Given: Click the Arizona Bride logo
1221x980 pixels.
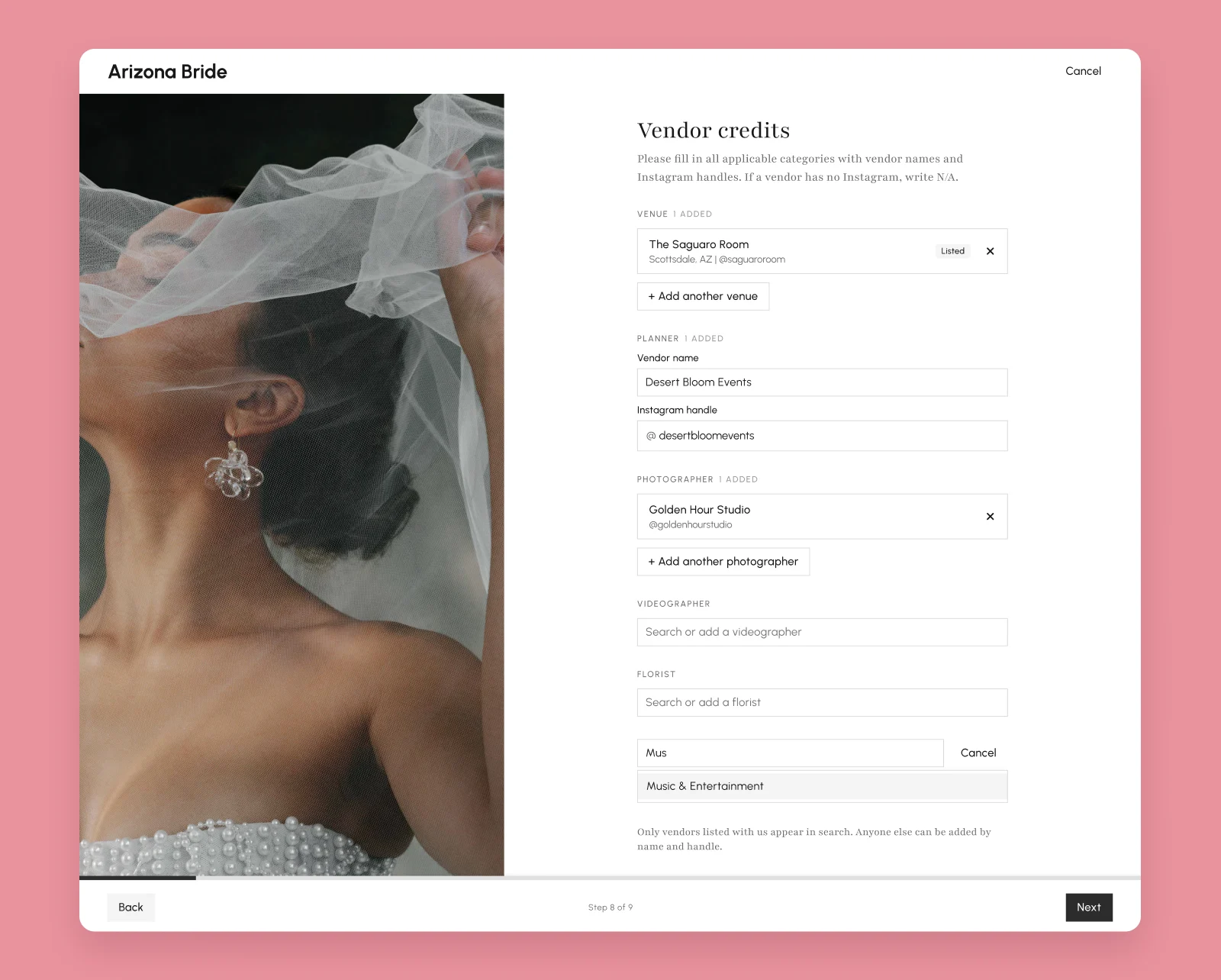Looking at the screenshot, I should [168, 72].
